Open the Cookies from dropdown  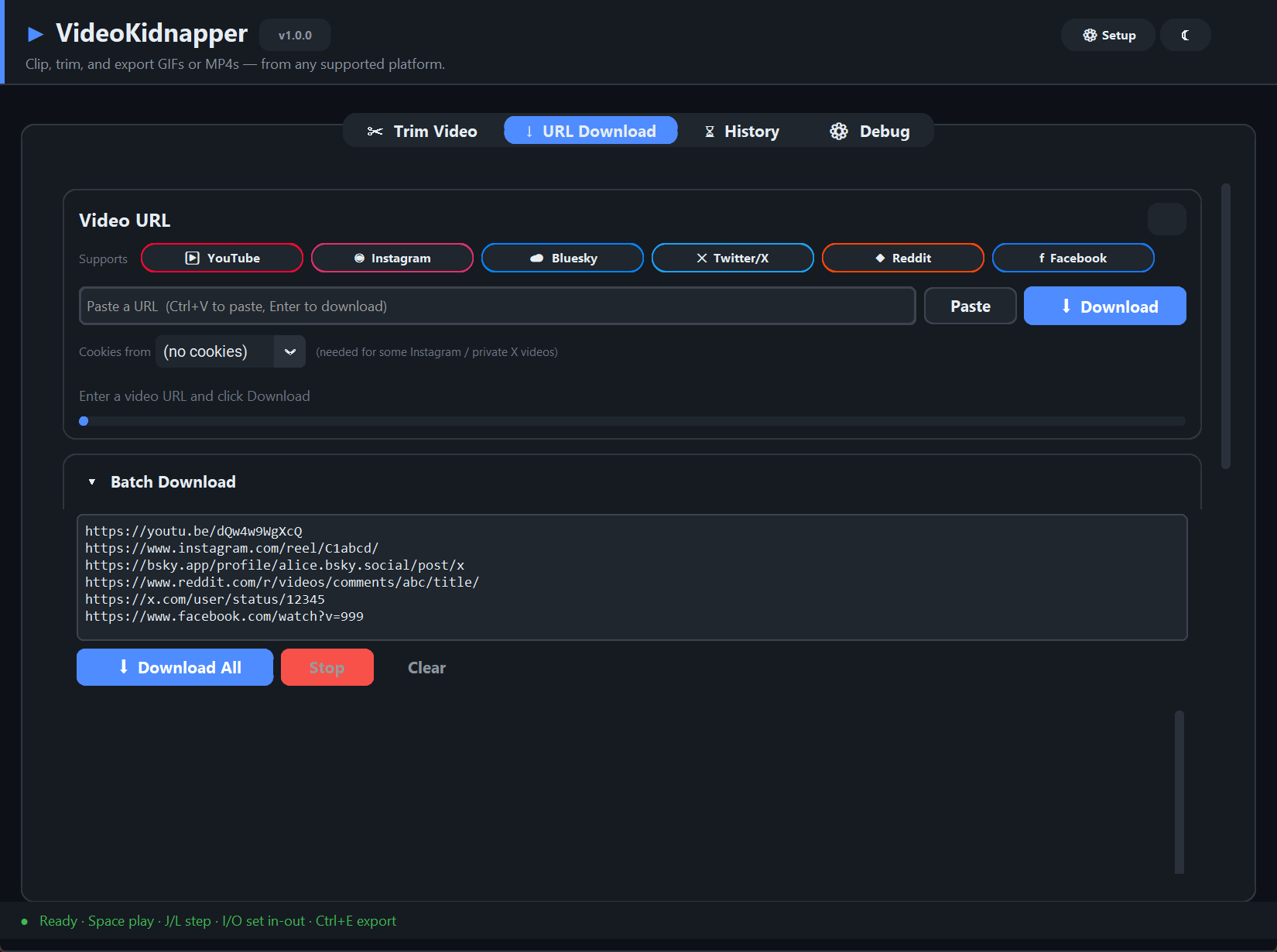click(x=231, y=351)
